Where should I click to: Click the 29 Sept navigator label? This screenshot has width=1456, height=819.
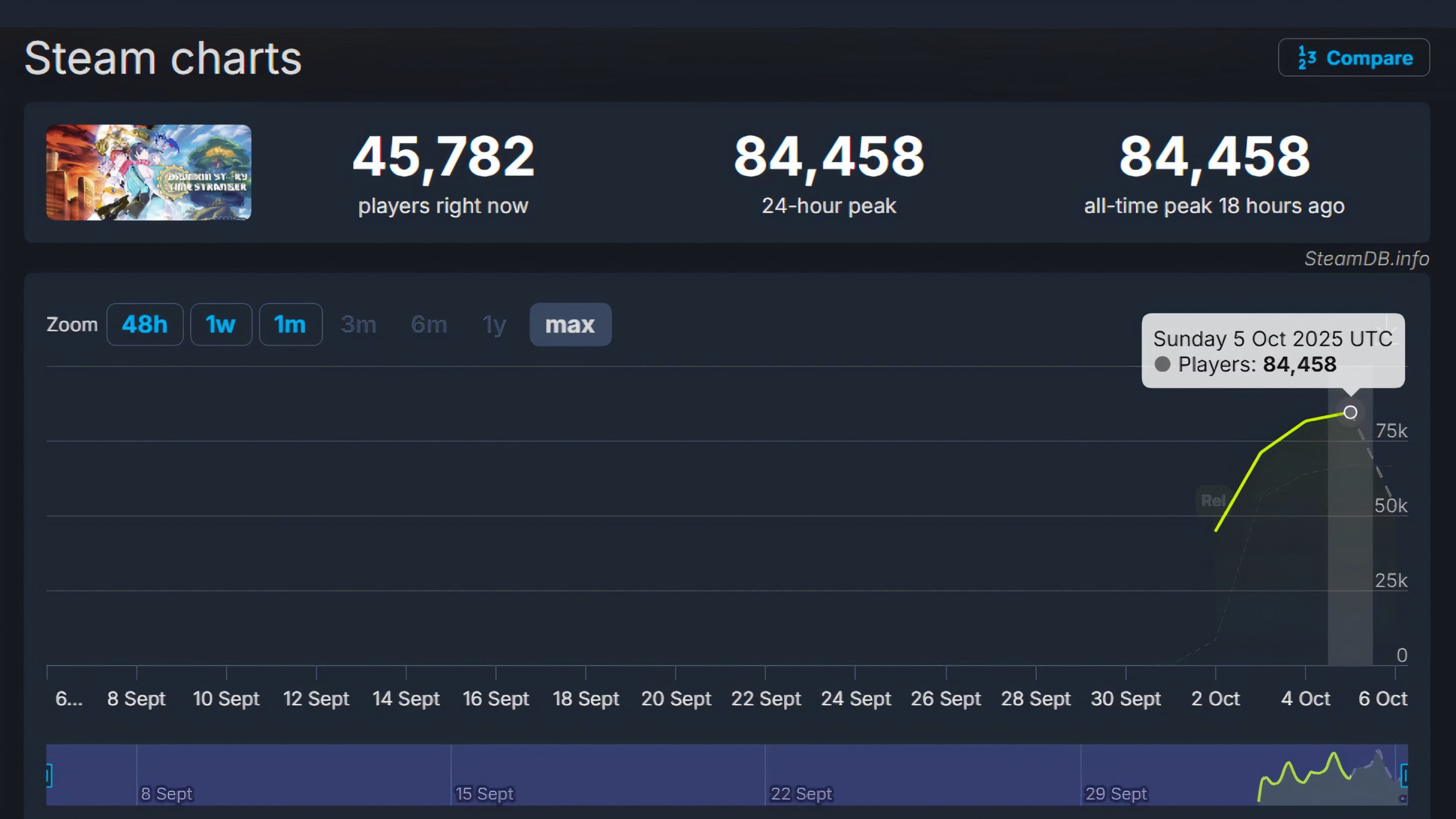tap(1116, 793)
